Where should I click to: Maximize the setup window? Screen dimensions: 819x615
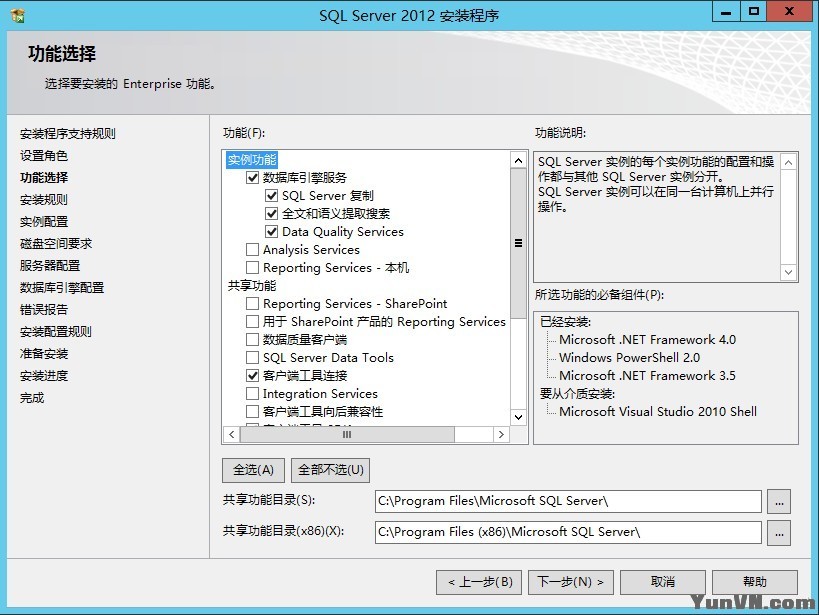pyautogui.click(x=753, y=11)
